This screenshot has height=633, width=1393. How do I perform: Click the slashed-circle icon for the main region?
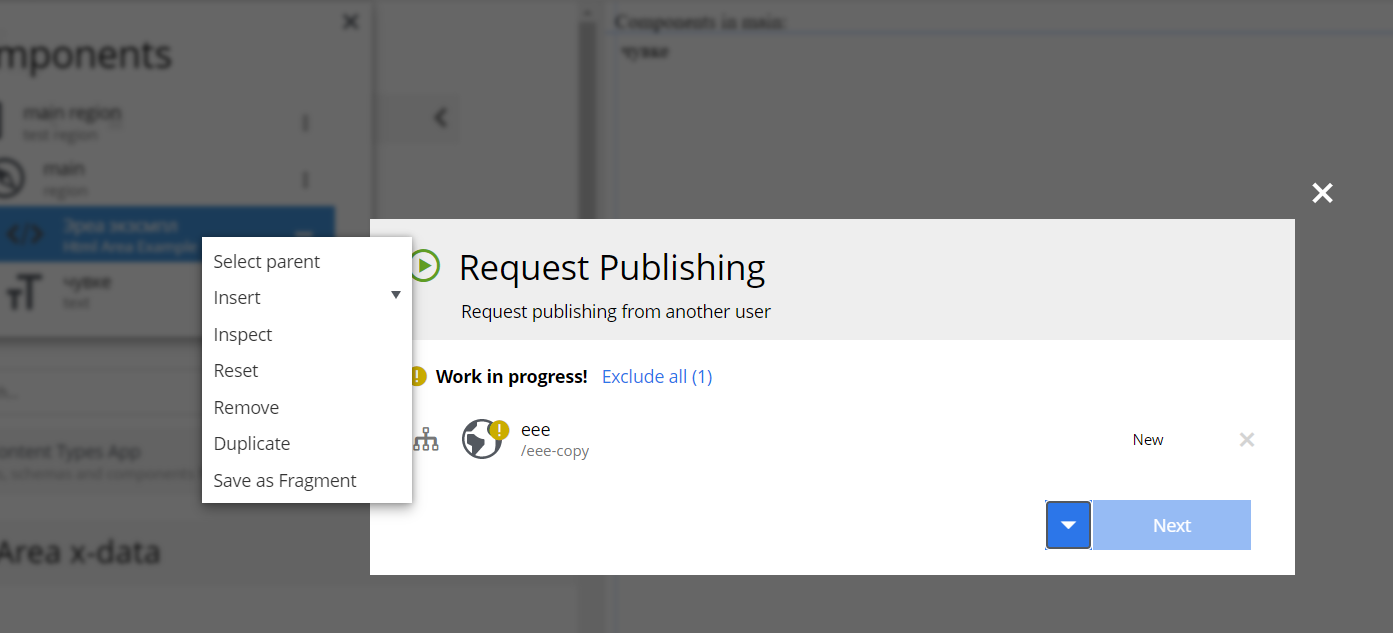click(x=10, y=178)
